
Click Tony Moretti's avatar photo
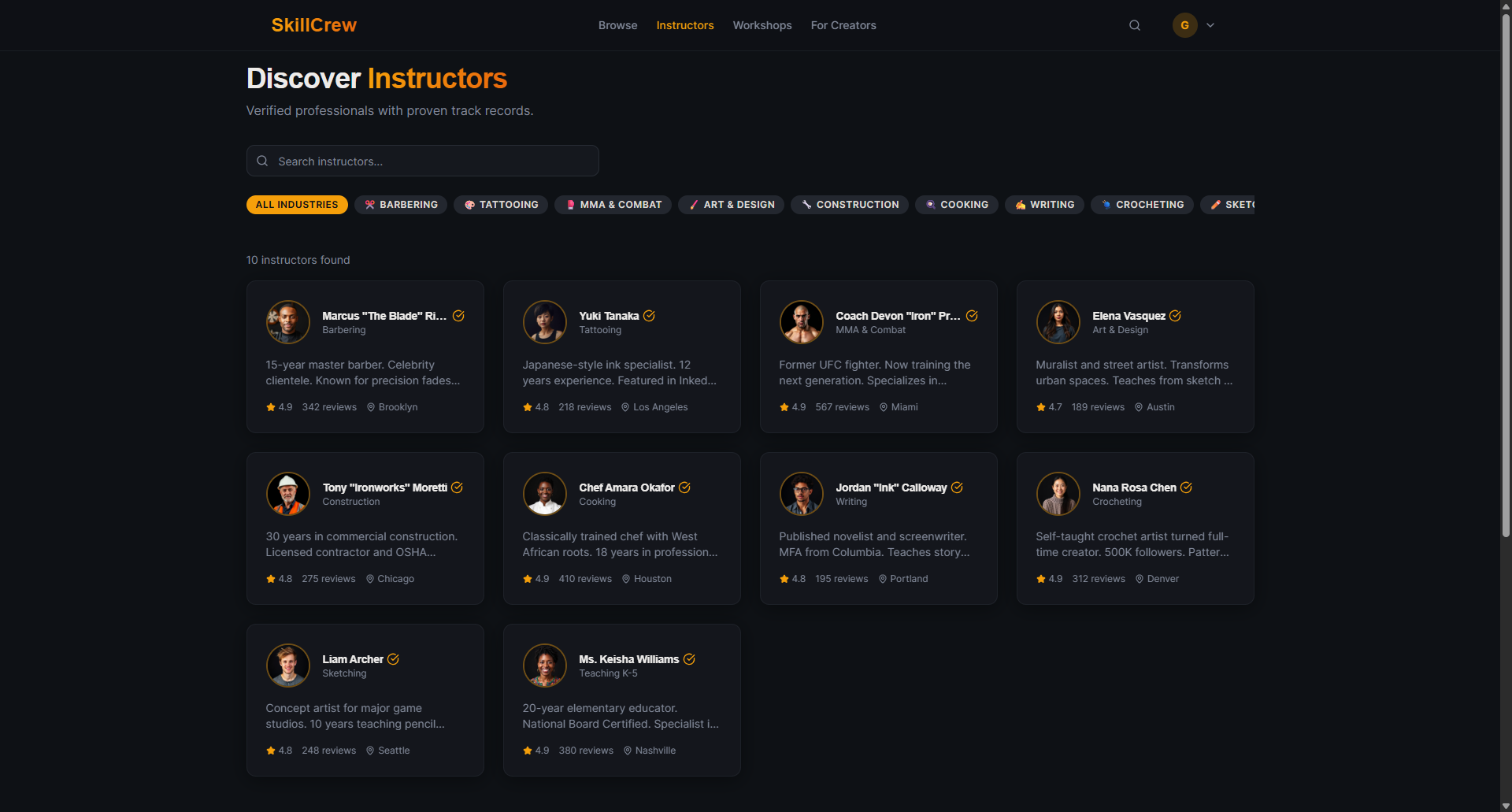[x=288, y=494]
